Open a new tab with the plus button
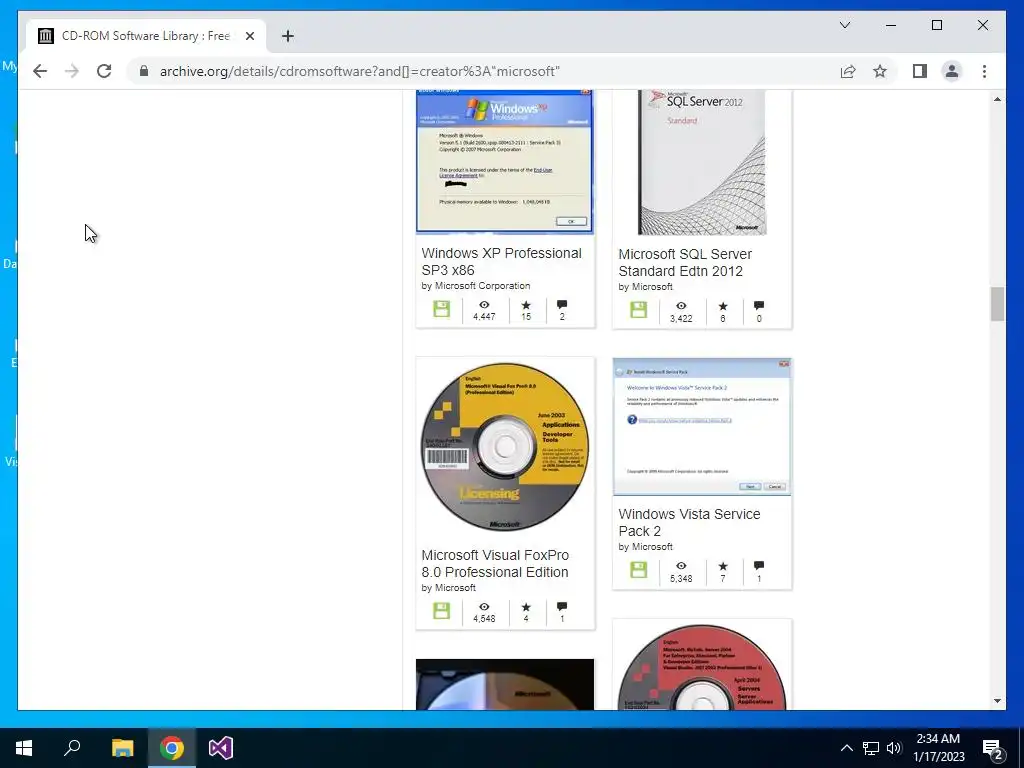Viewport: 1024px width, 768px height. click(288, 36)
